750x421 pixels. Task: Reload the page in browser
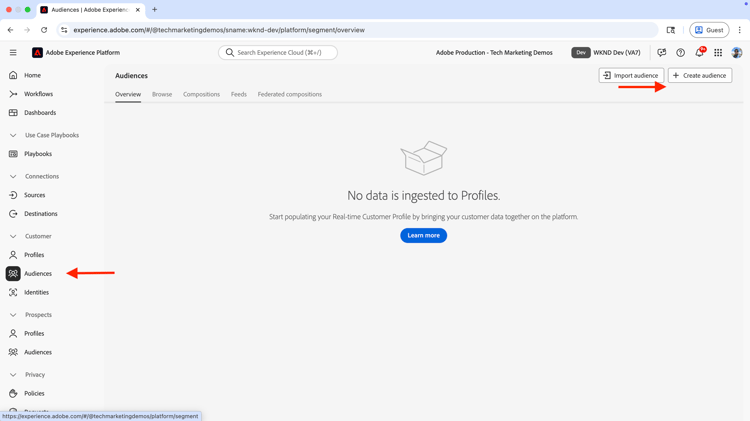coord(44,30)
